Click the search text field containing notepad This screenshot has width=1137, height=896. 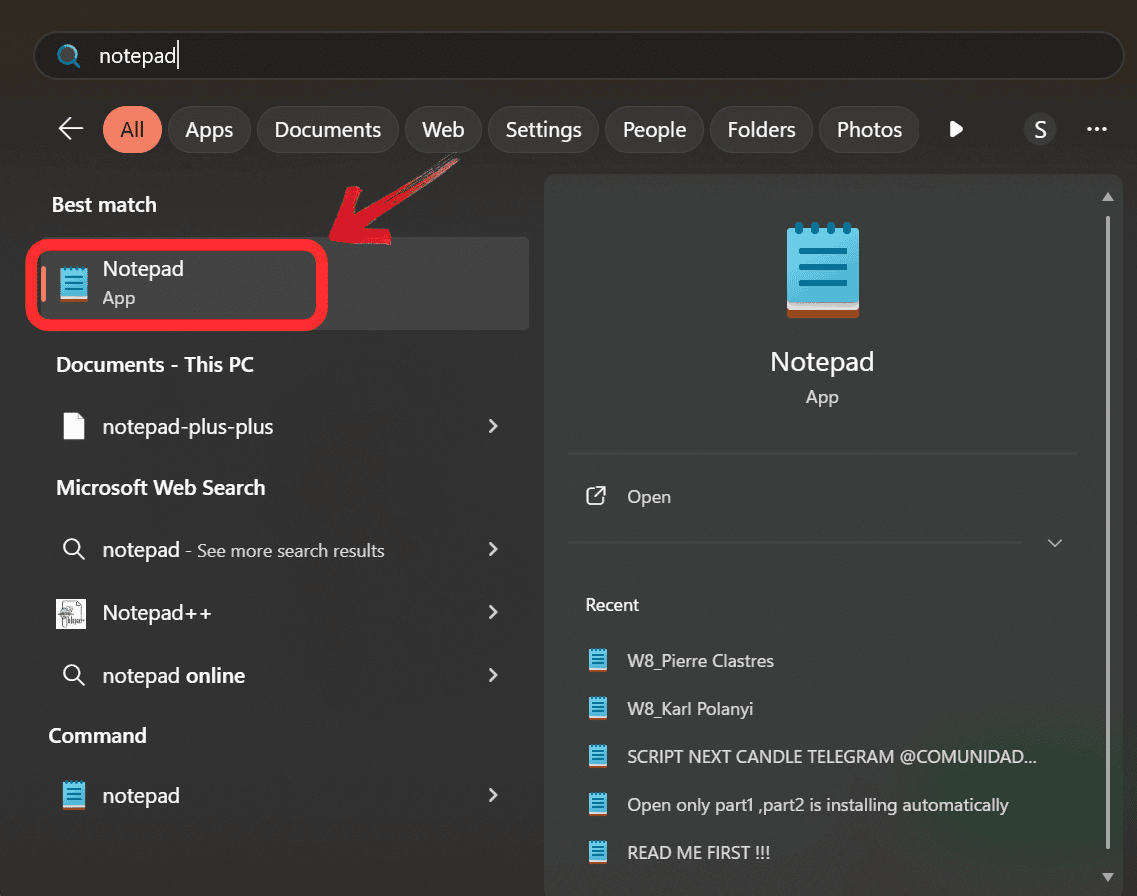pos(600,56)
